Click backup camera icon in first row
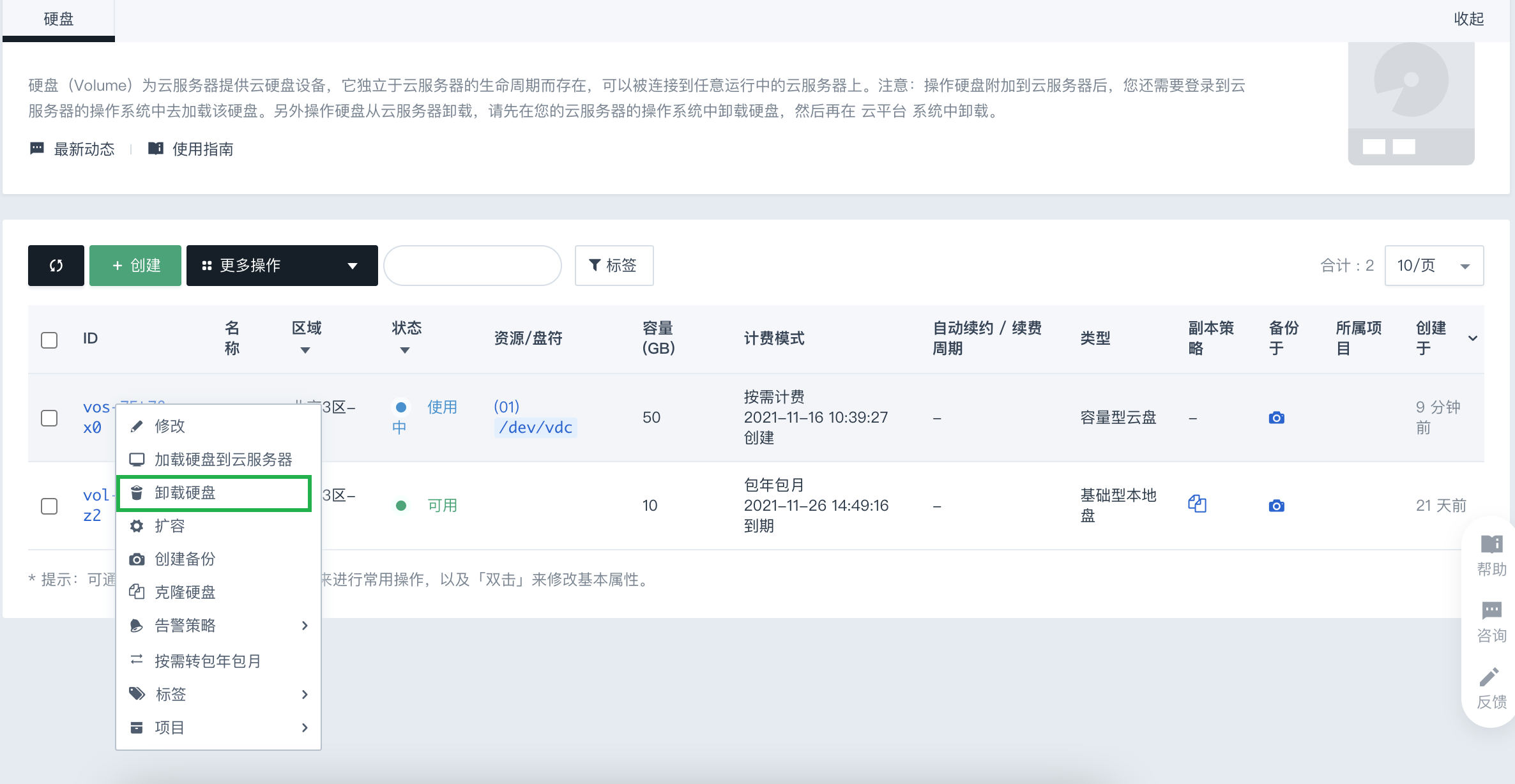 click(1276, 418)
